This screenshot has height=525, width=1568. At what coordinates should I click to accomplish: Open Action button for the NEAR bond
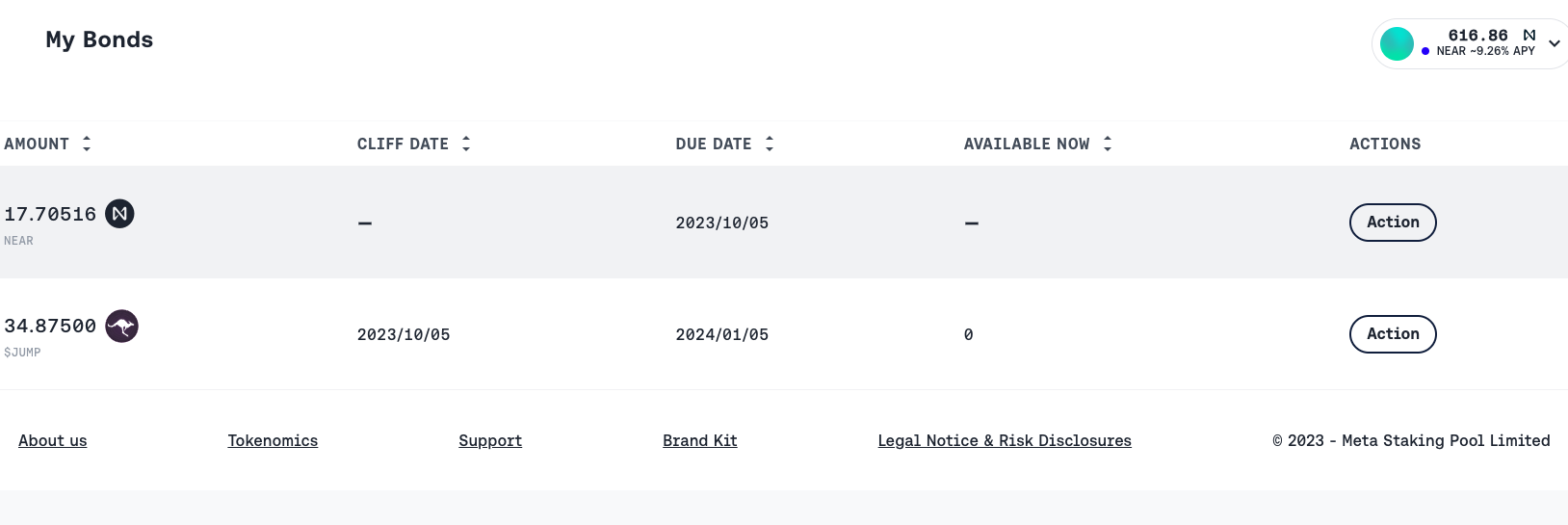[x=1393, y=223]
